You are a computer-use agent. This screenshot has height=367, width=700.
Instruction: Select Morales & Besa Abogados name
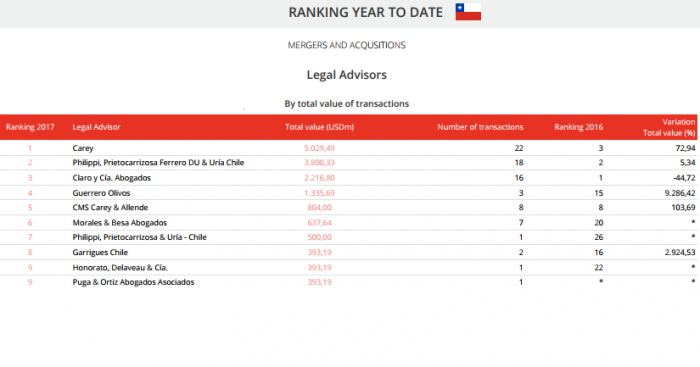tap(120, 223)
